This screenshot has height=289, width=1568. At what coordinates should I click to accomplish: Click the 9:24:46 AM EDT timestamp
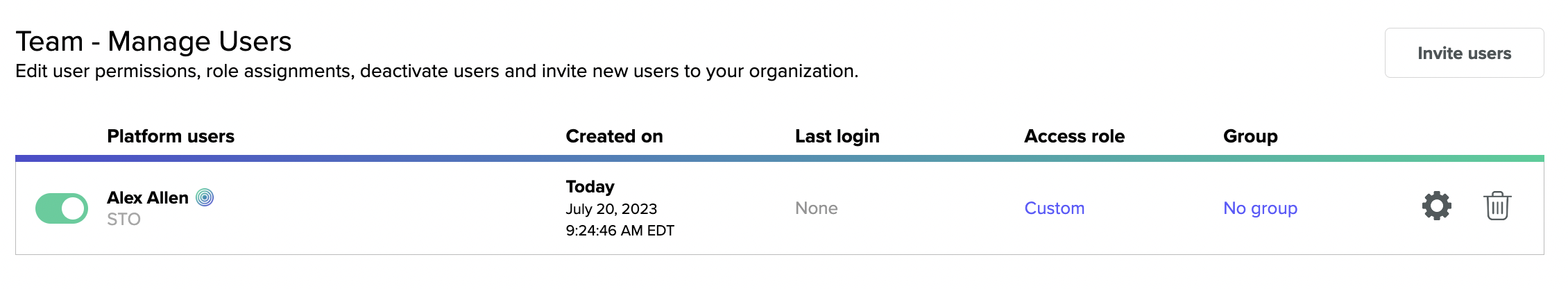[x=620, y=231]
